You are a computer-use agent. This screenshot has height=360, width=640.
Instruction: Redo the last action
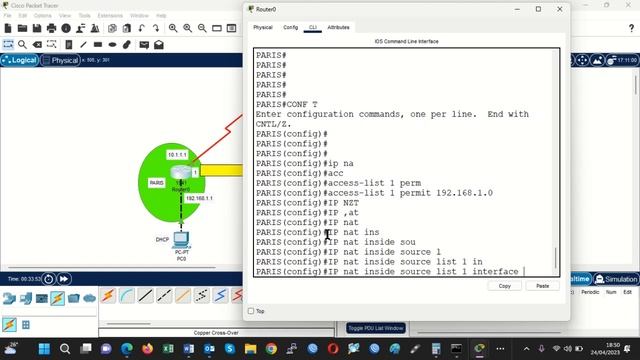[x=156, y=28]
